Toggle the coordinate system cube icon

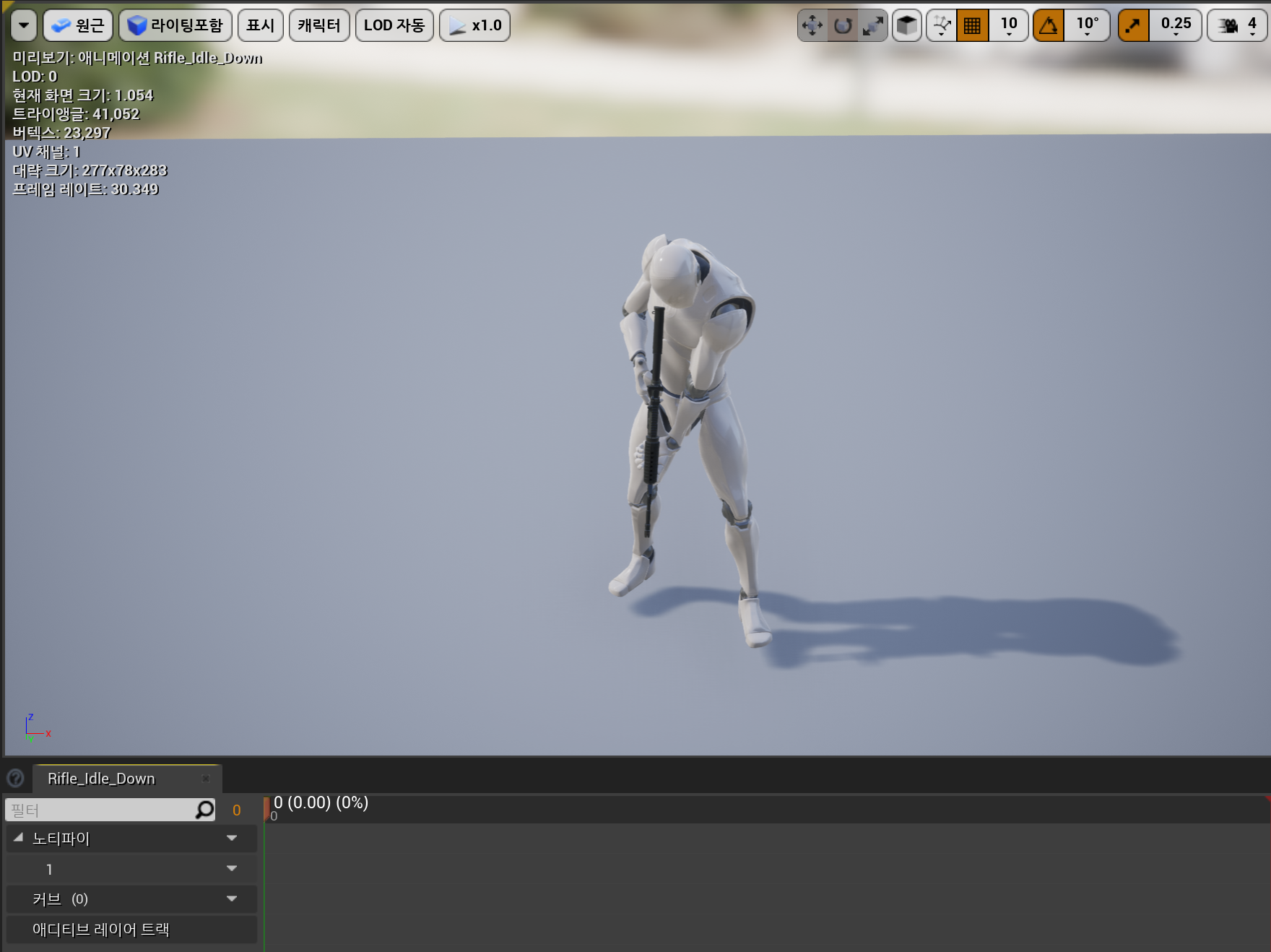[x=907, y=26]
